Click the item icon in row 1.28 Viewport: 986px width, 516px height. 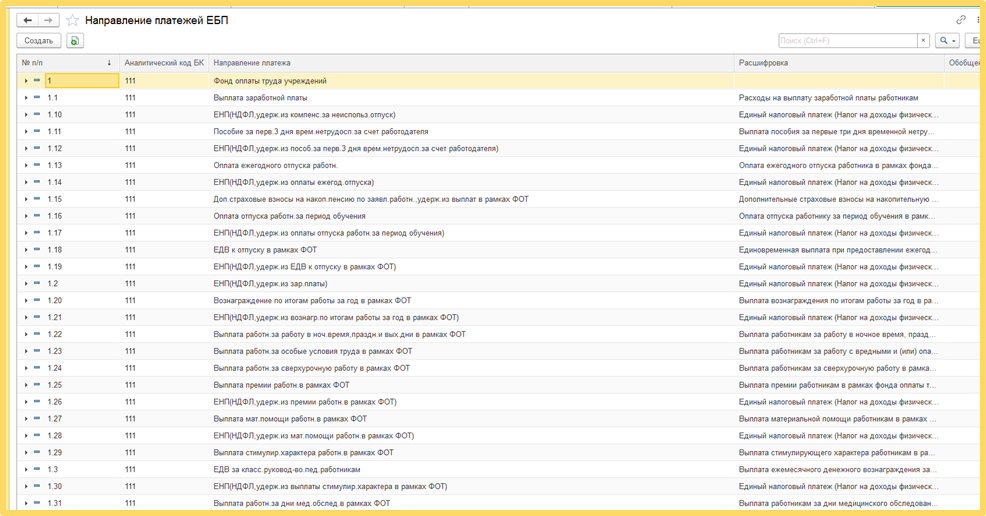tap(37, 436)
